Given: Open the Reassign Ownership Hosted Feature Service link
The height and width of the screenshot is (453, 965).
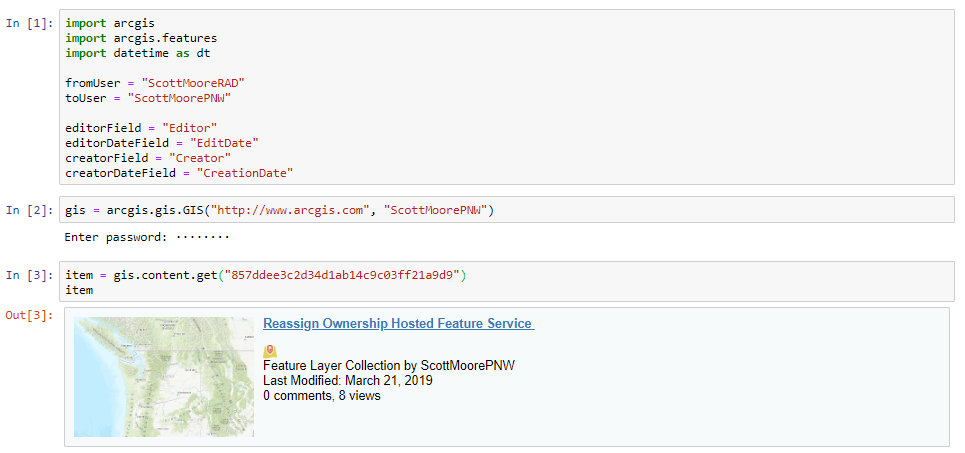Looking at the screenshot, I should pos(397,324).
